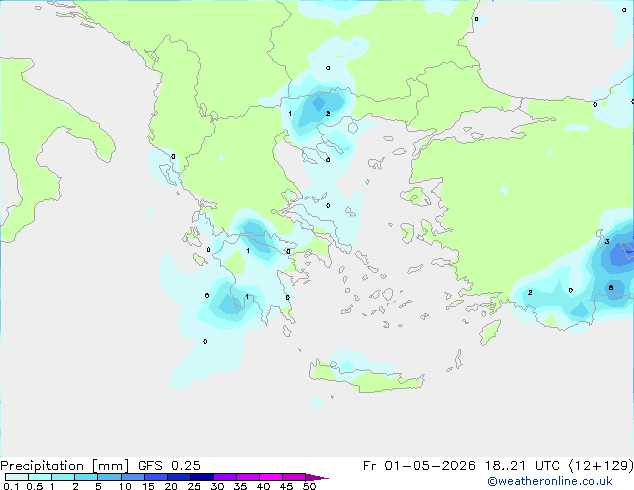Click the '50' legend scale value

(x=309, y=486)
